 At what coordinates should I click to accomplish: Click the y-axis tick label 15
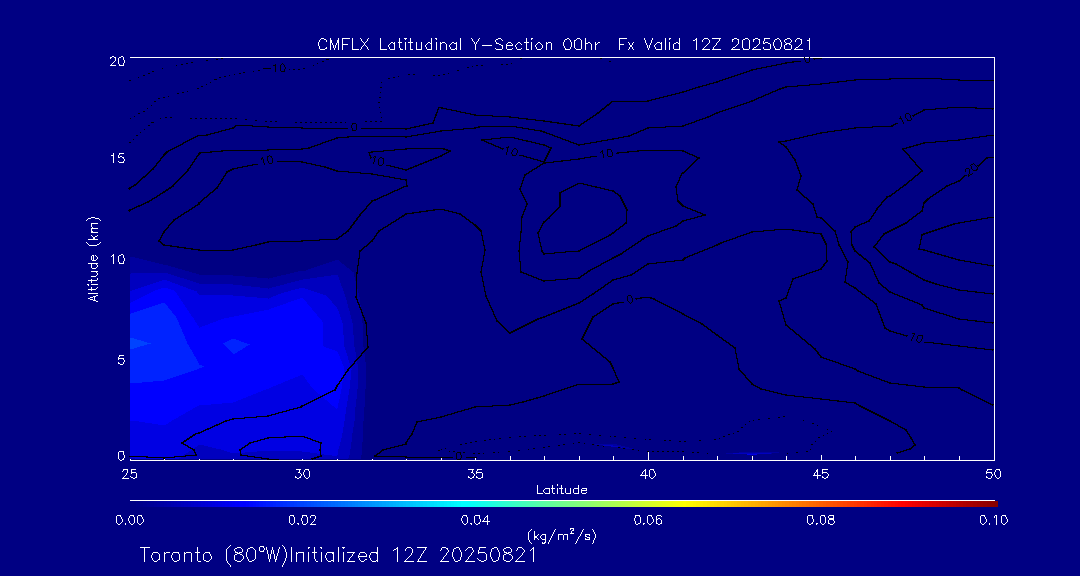(116, 158)
